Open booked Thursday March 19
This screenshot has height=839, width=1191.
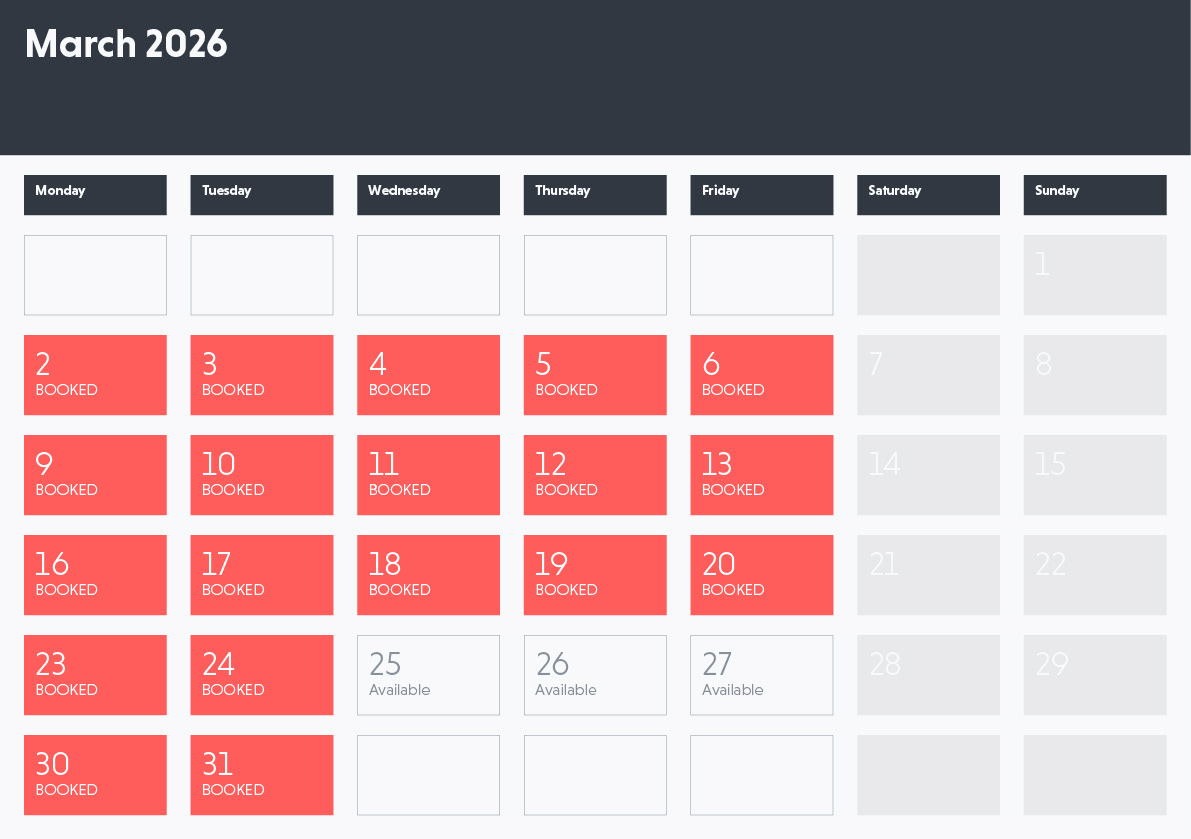595,575
